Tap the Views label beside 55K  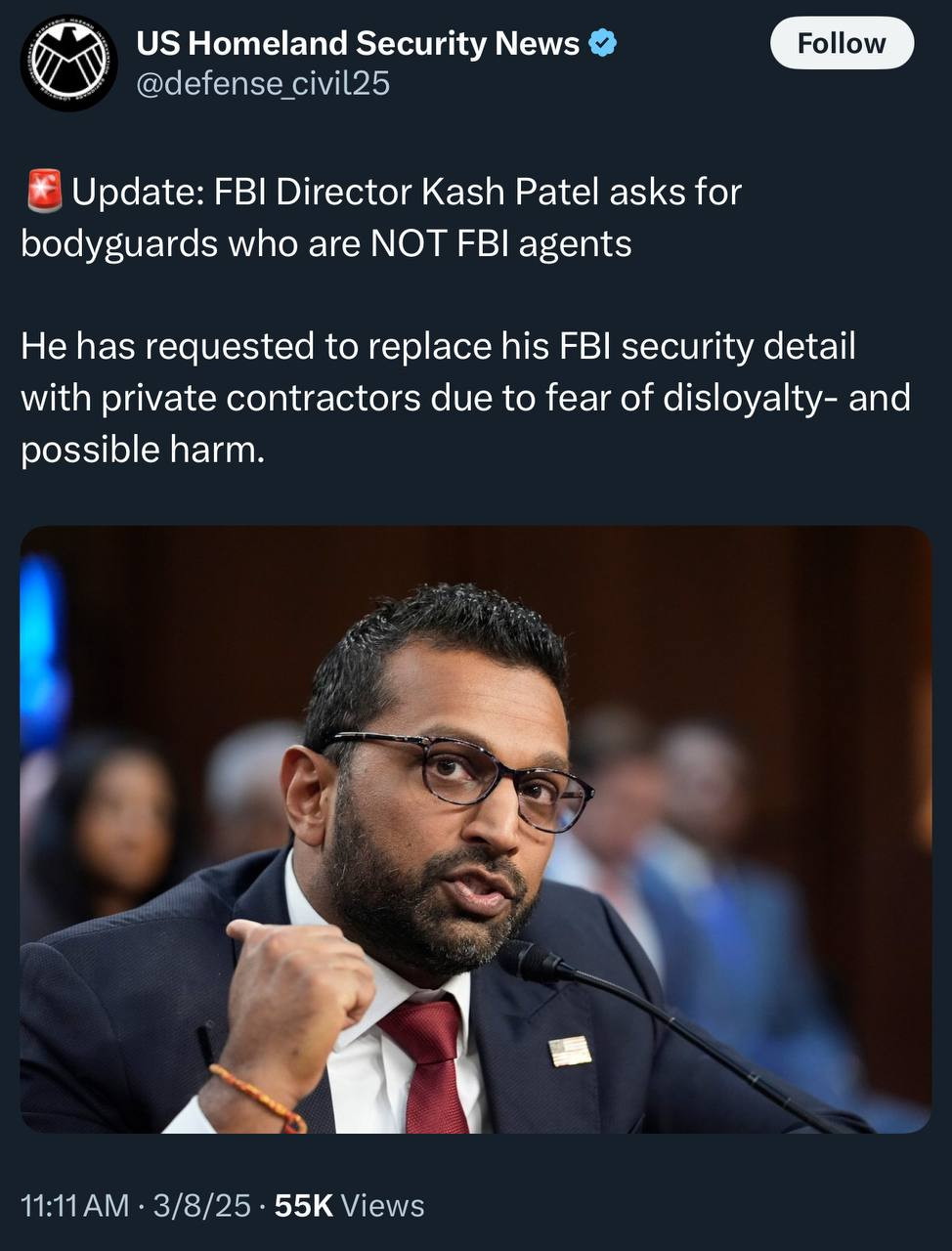(x=383, y=1205)
